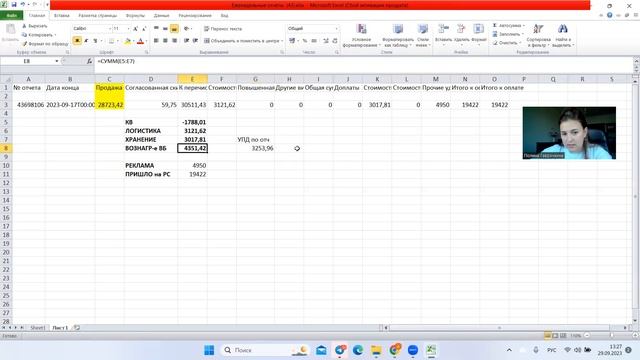Click the Delete cells (Удалить) icon

pyautogui.click(x=461, y=29)
